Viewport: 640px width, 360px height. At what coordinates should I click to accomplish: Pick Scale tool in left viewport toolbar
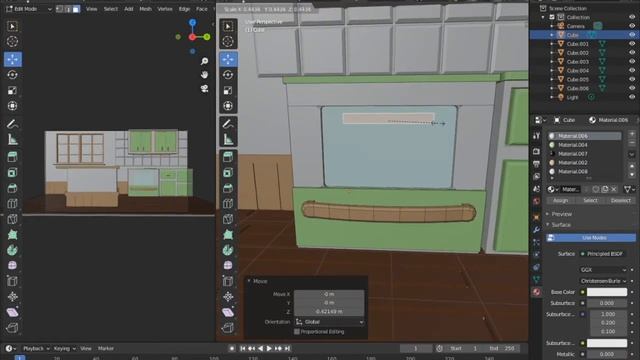[12, 90]
